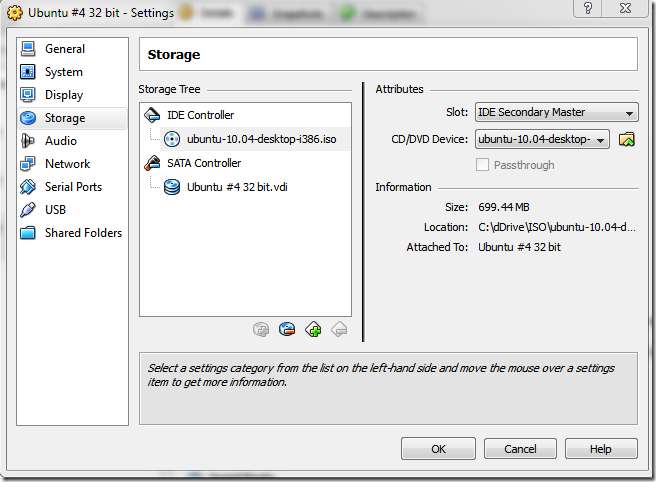Click the CD disc icon for the ISO
Screen dimensions: 656x482
[172, 139]
